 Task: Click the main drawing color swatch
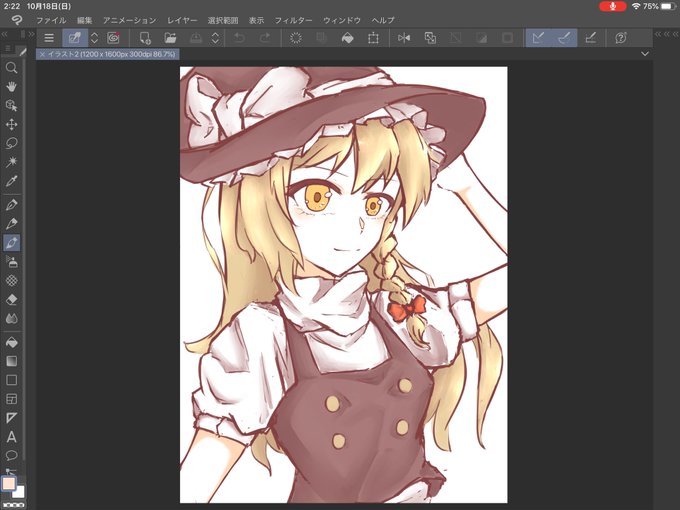(9, 483)
